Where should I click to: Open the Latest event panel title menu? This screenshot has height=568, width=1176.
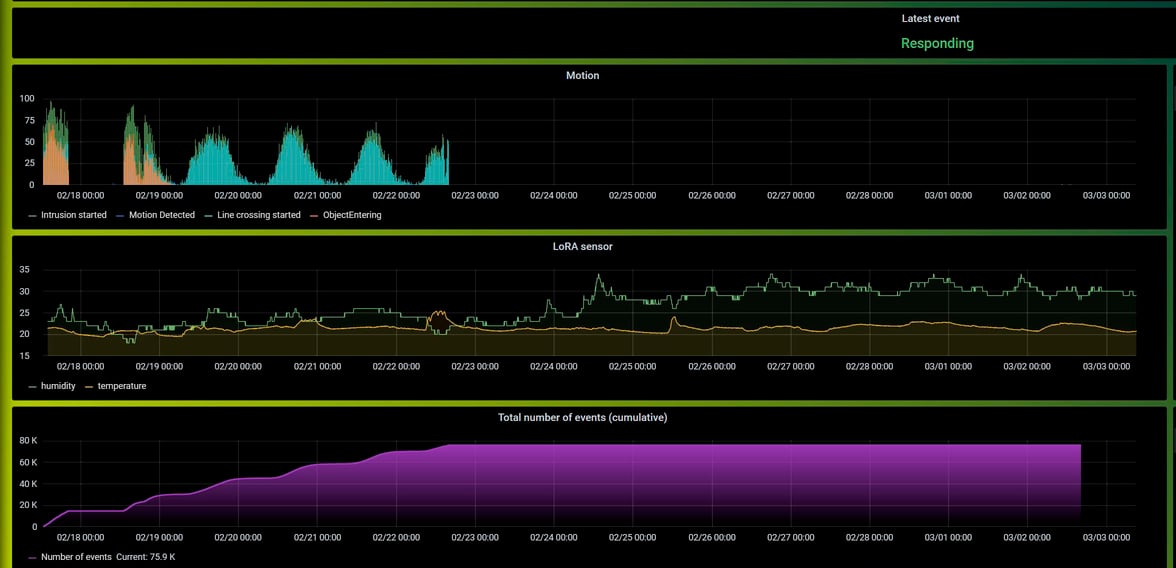point(930,19)
